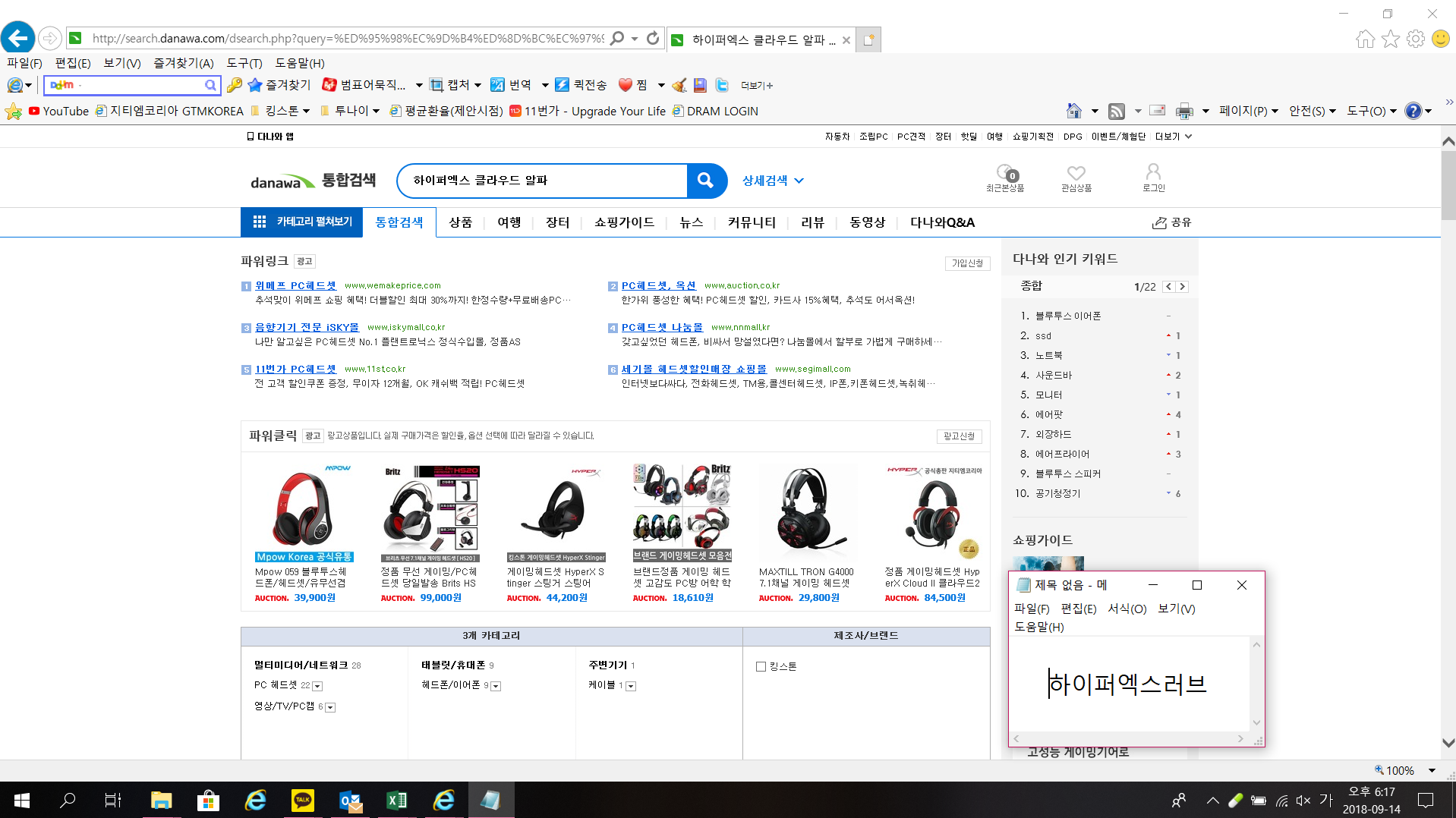Open 관심상품 heart icon
This screenshot has height=818, width=1456.
tap(1076, 178)
